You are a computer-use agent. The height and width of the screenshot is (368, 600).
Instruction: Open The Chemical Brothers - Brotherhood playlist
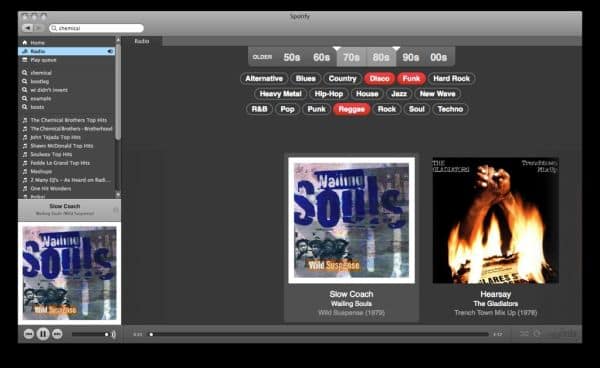[71, 129]
